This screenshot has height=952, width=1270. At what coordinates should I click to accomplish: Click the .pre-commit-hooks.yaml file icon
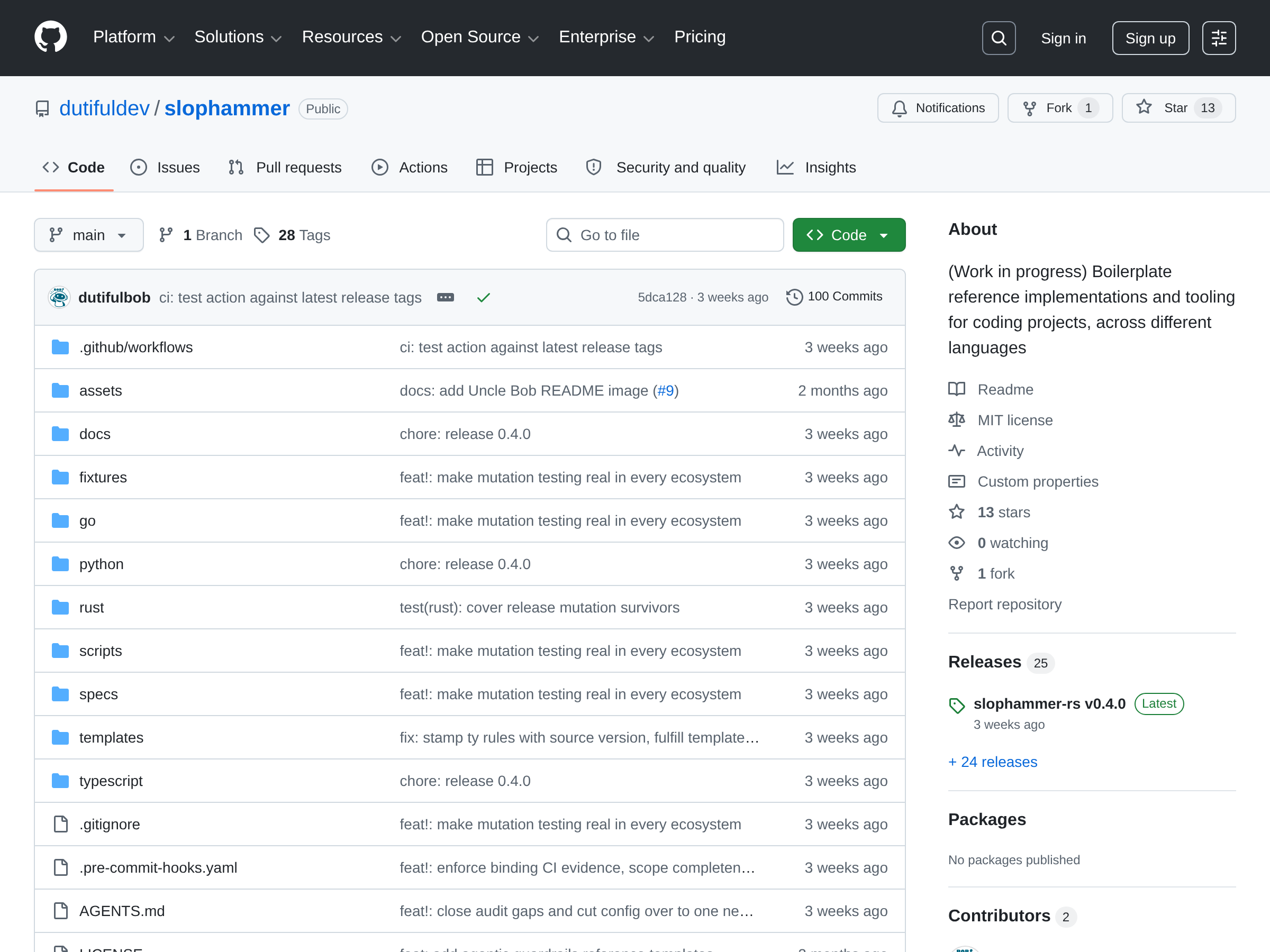point(60,868)
